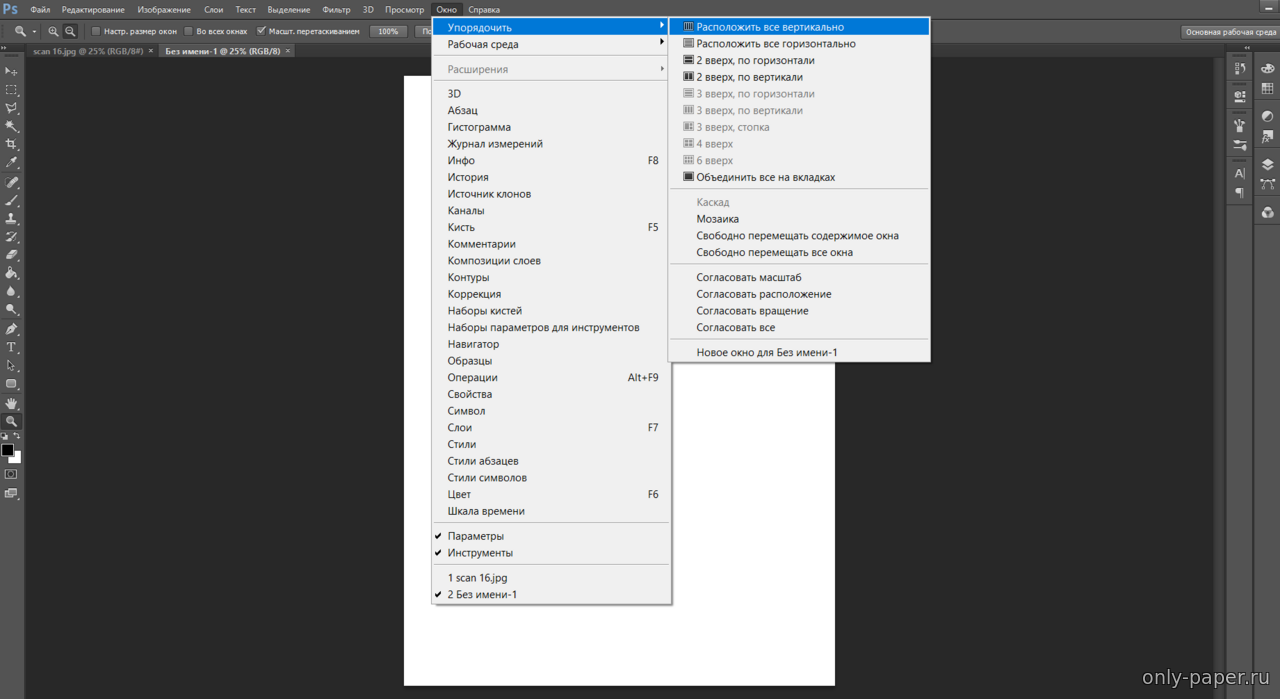The height and width of the screenshot is (699, 1280).
Task: Switch to 'scan 16.jpg' document tab
Action: [x=88, y=50]
